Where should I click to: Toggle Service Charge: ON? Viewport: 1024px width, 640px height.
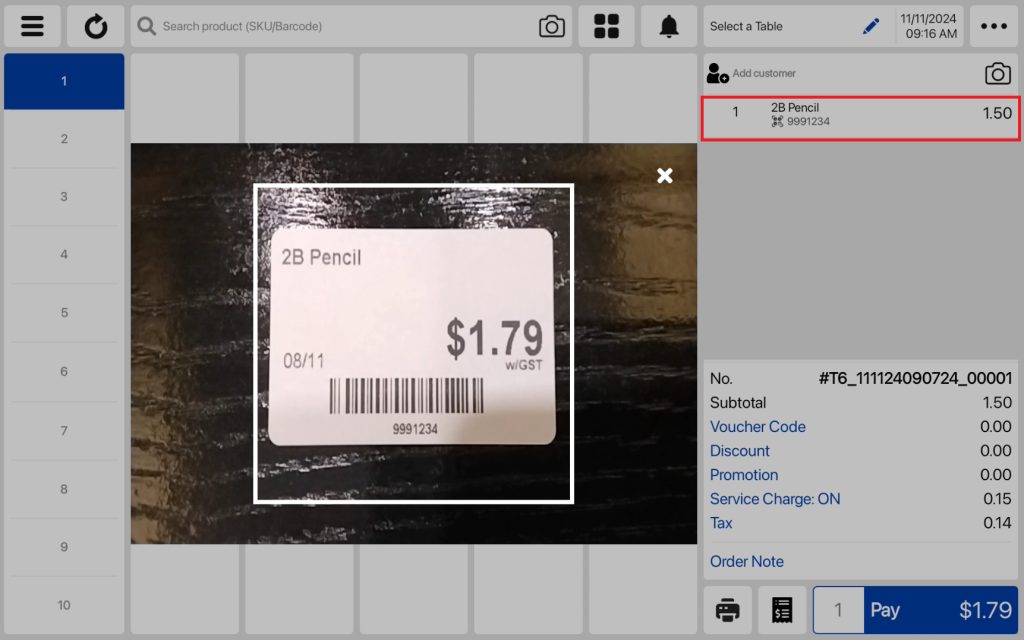click(x=775, y=499)
